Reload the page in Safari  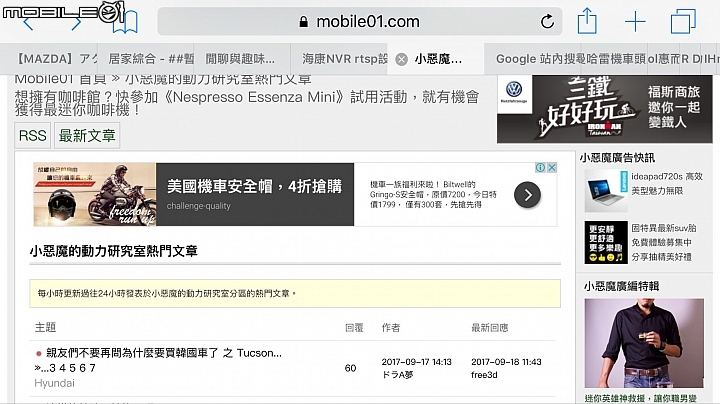[547, 21]
